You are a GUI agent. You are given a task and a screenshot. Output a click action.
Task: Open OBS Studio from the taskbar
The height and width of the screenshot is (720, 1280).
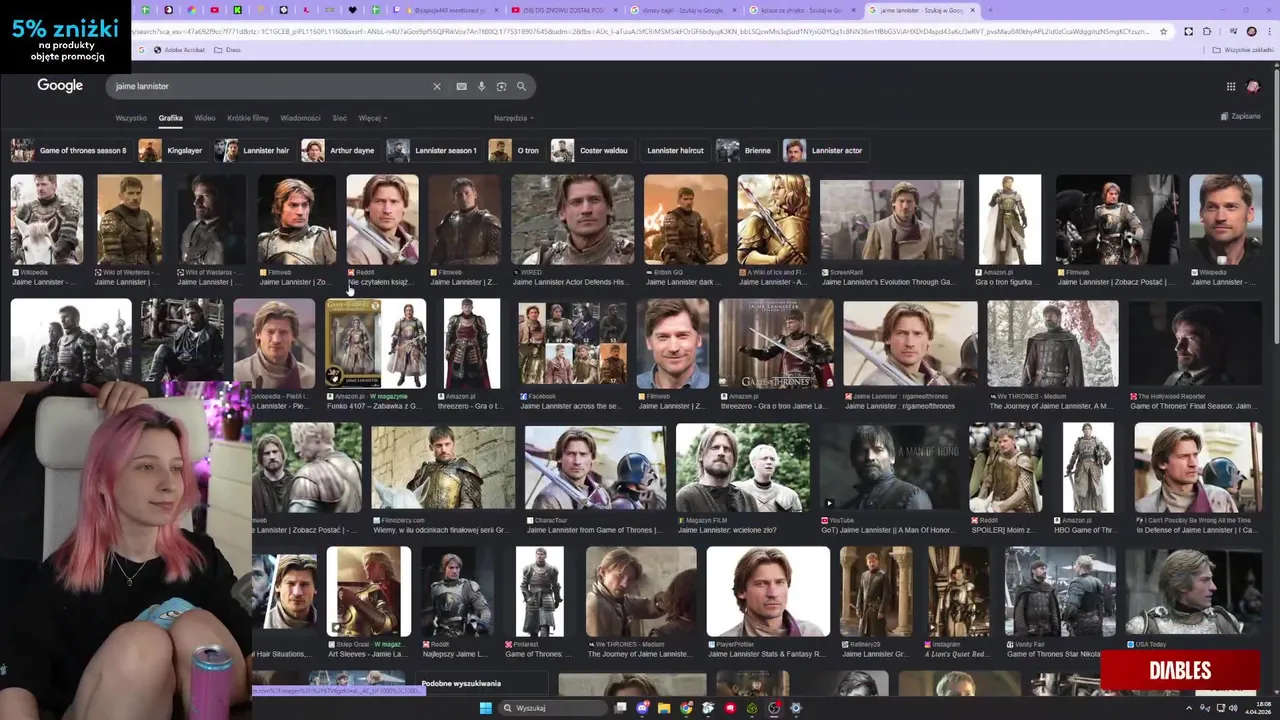click(774, 708)
